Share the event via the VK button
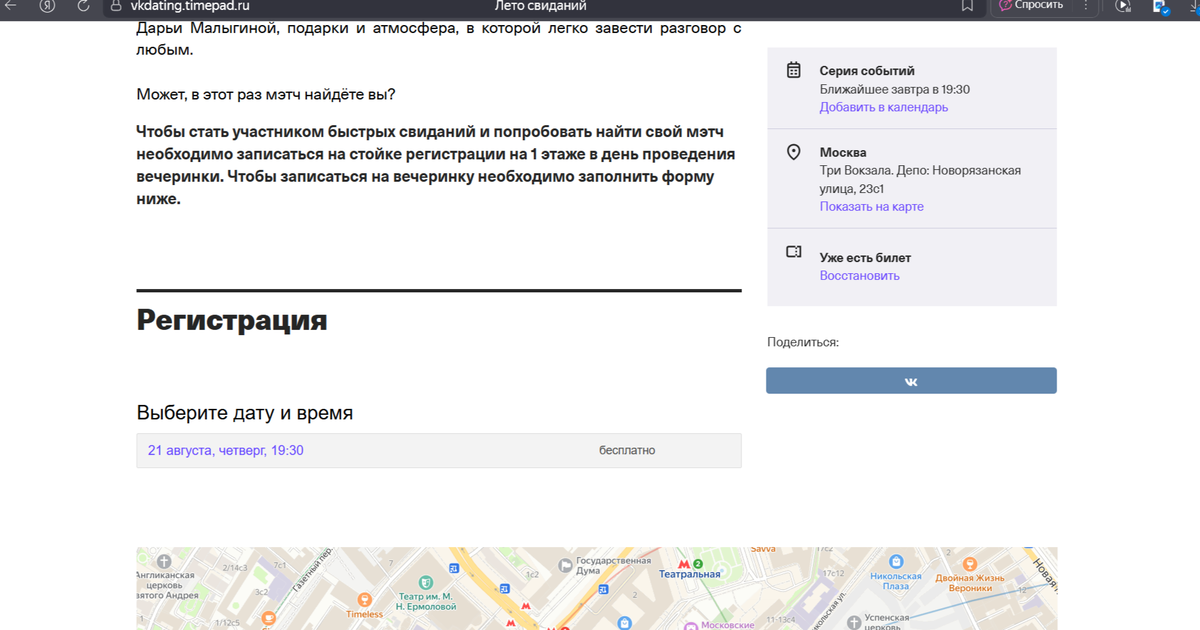Screen dimensions: 1200x630 tap(911, 380)
